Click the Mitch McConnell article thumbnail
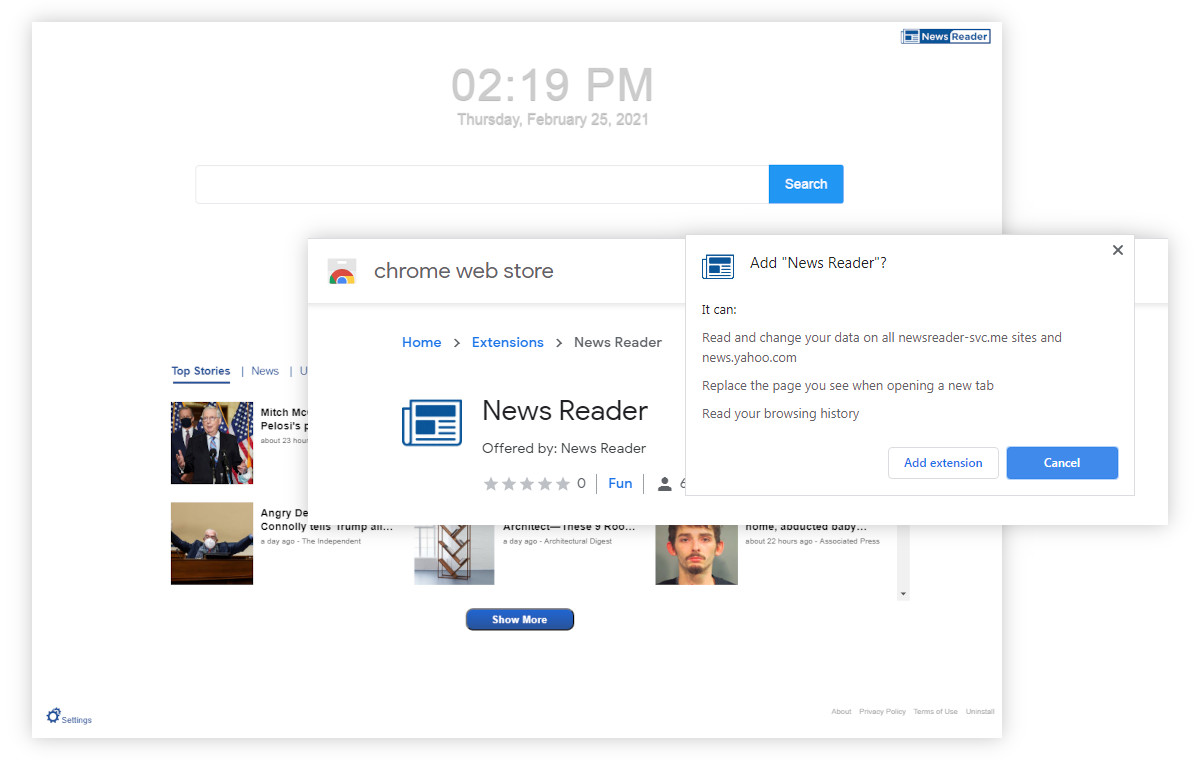1200x760 pixels. click(x=211, y=442)
